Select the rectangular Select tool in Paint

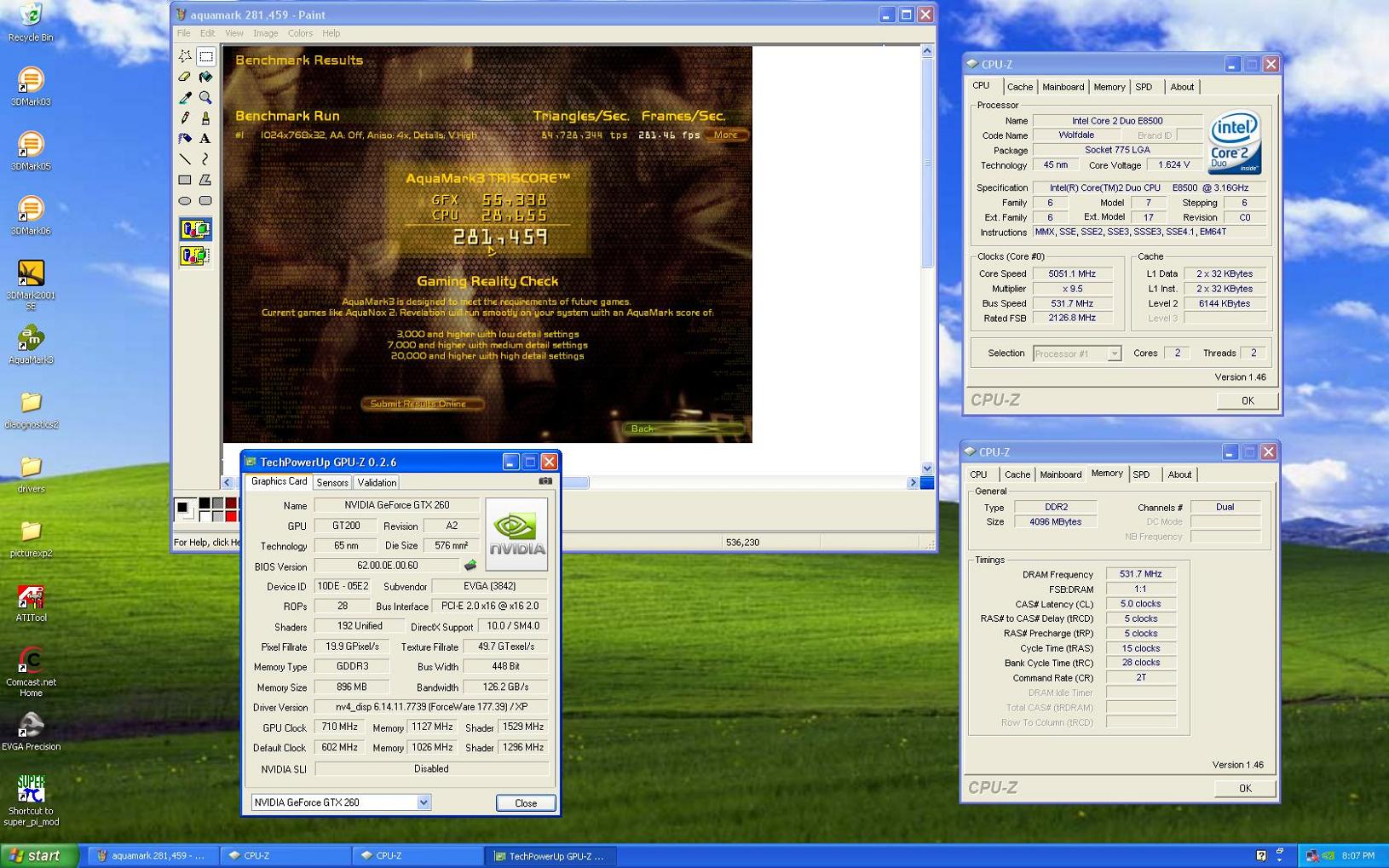point(205,56)
